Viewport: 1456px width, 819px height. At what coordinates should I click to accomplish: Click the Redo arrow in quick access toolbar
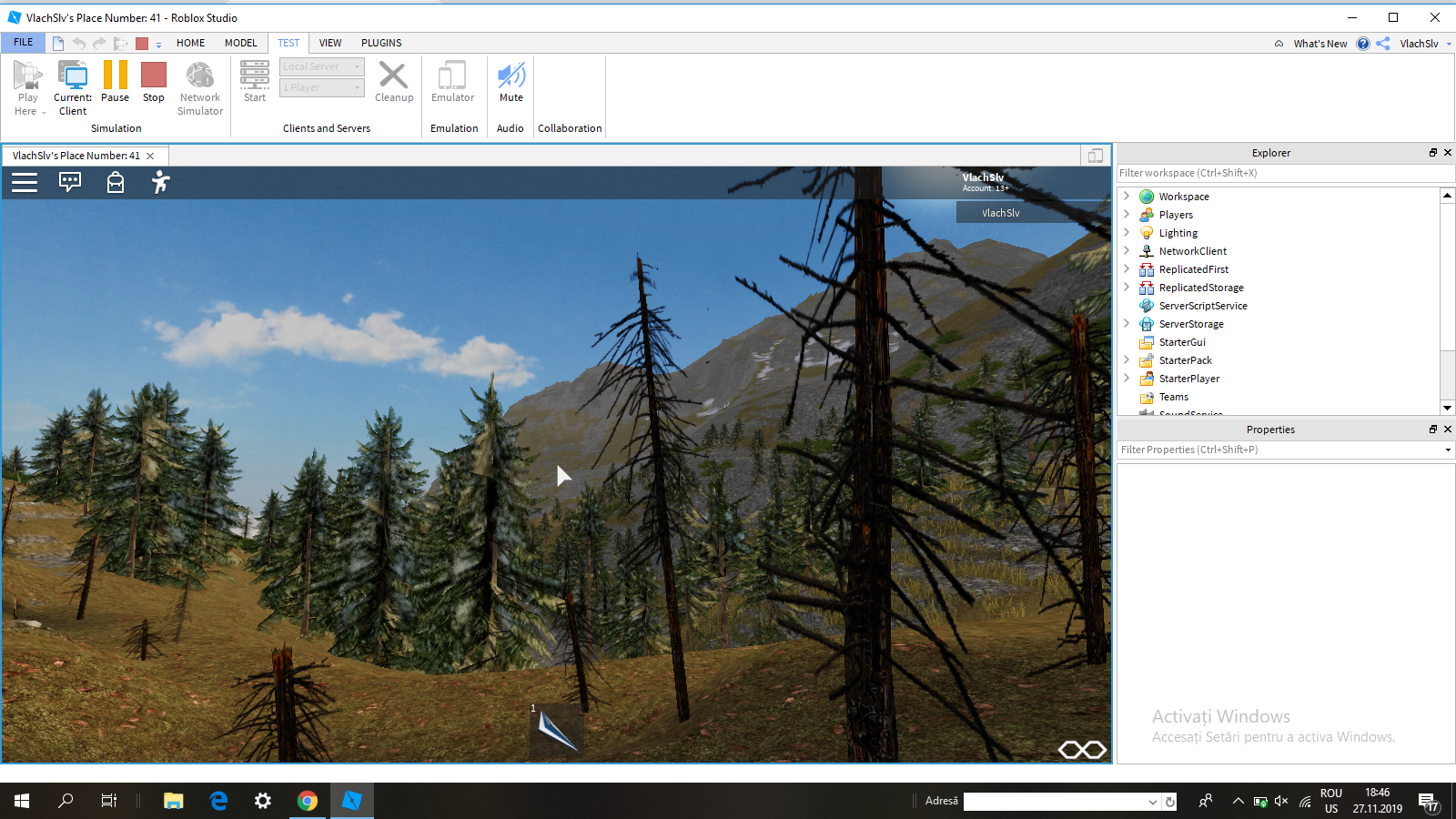click(x=99, y=43)
